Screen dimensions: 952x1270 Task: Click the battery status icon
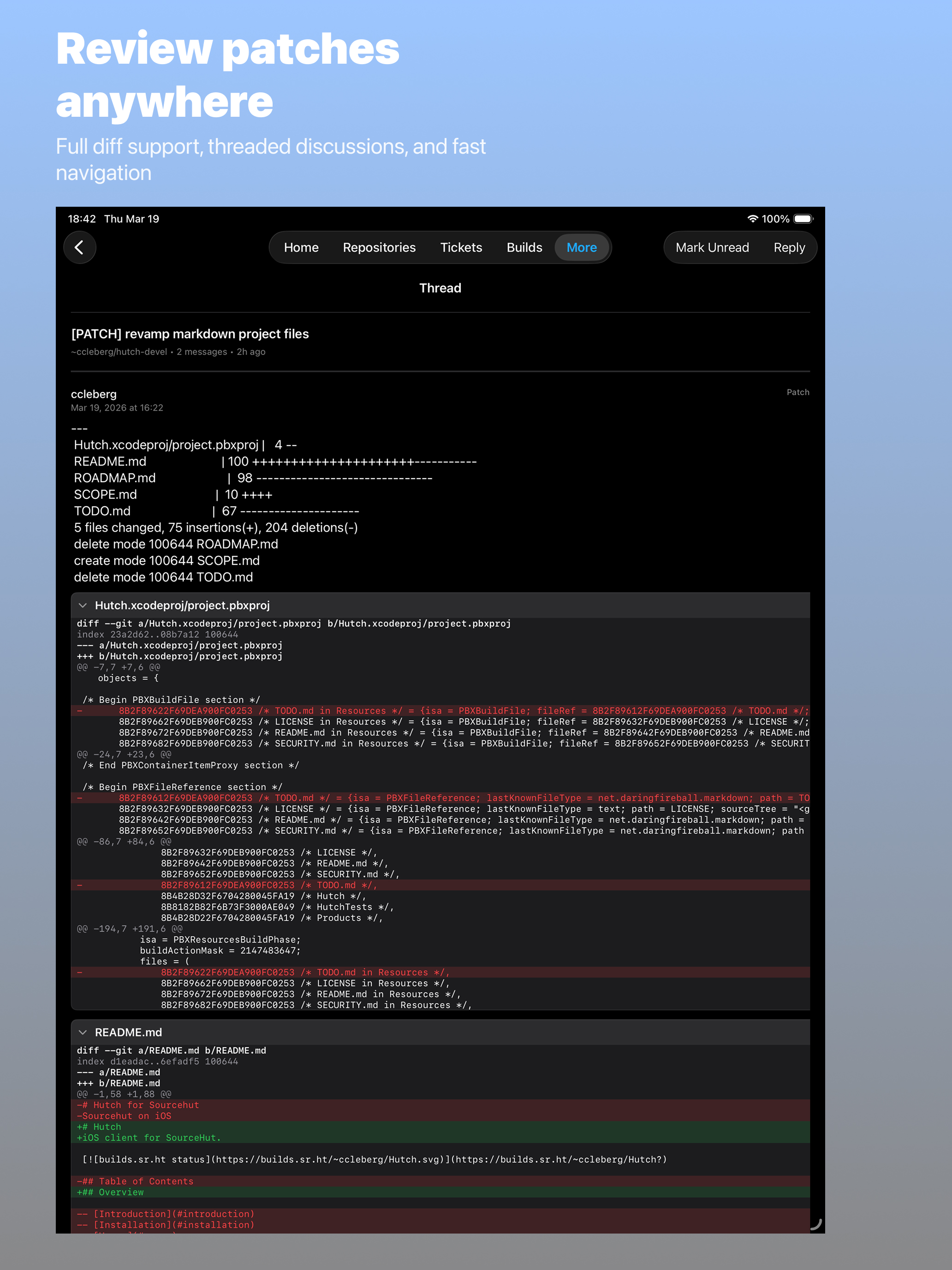click(x=803, y=219)
